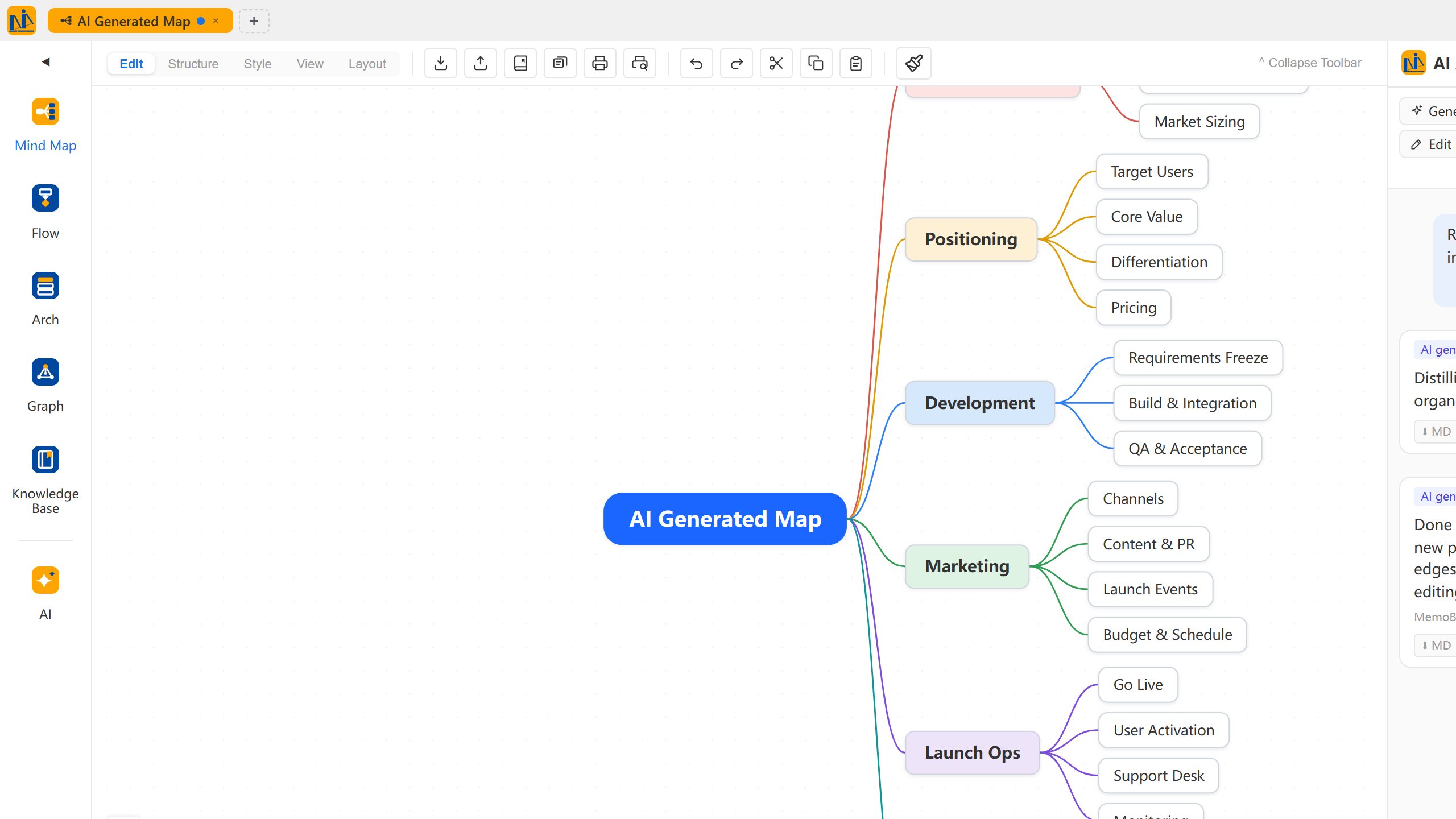This screenshot has width=1456, height=819.
Task: Open the Mind Map sidebar icon
Action: tap(45, 111)
